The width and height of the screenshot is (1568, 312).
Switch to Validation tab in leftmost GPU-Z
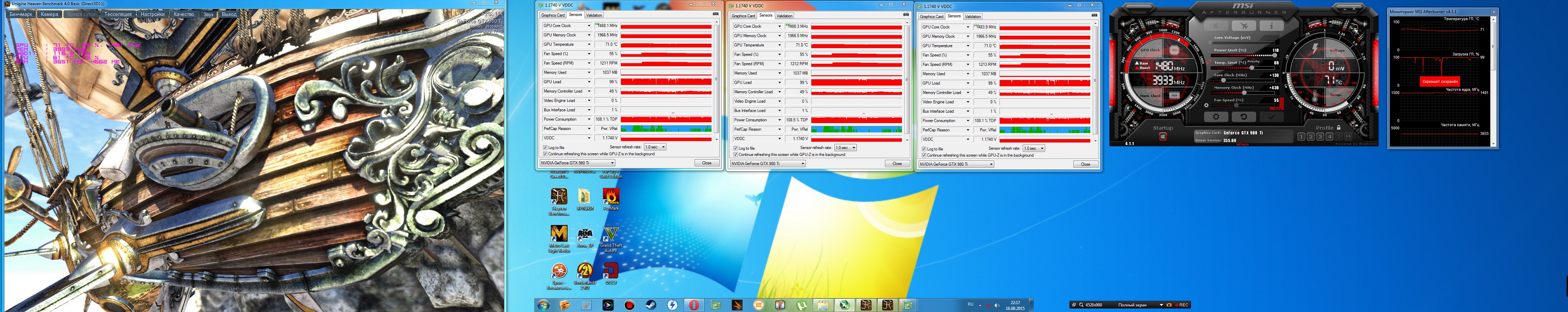click(x=594, y=15)
